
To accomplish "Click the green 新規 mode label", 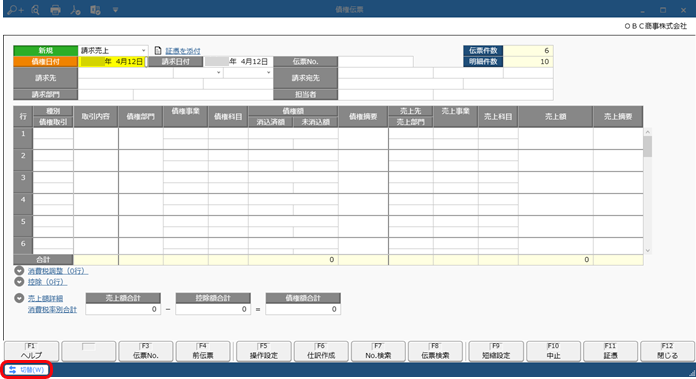I will pyautogui.click(x=46, y=51).
